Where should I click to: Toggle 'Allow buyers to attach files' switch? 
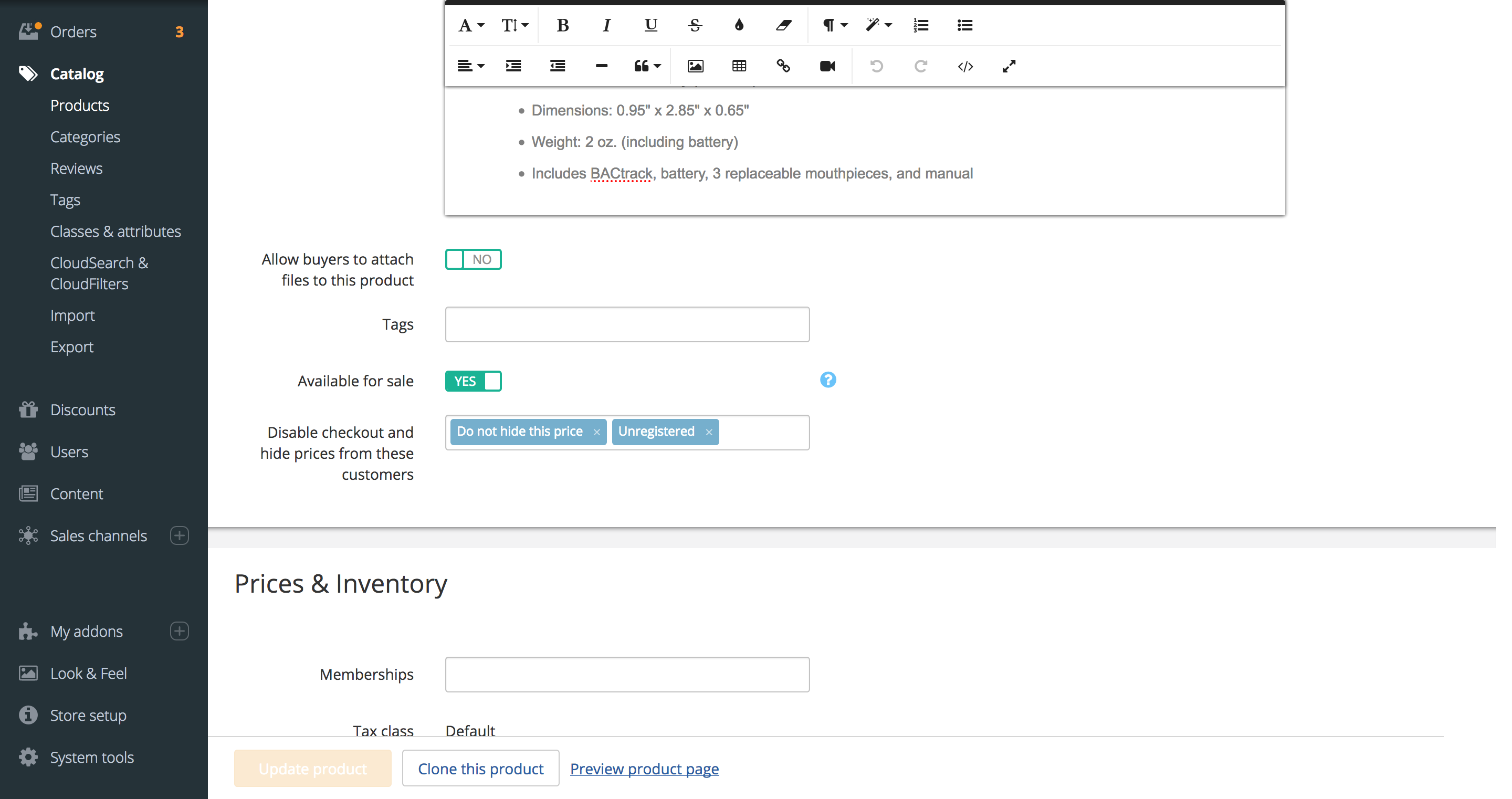(x=473, y=259)
